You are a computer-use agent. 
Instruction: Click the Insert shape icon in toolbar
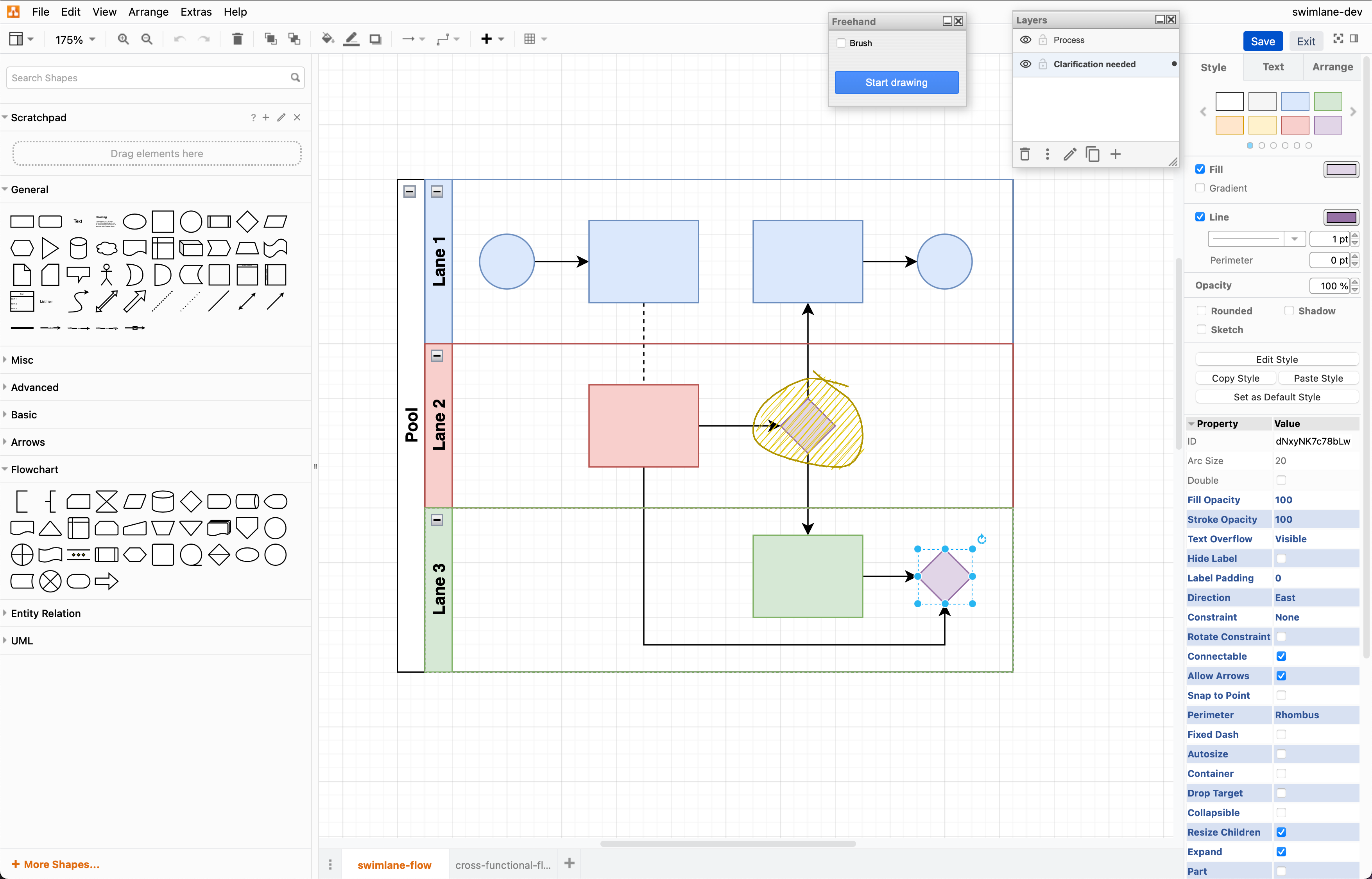pyautogui.click(x=486, y=38)
